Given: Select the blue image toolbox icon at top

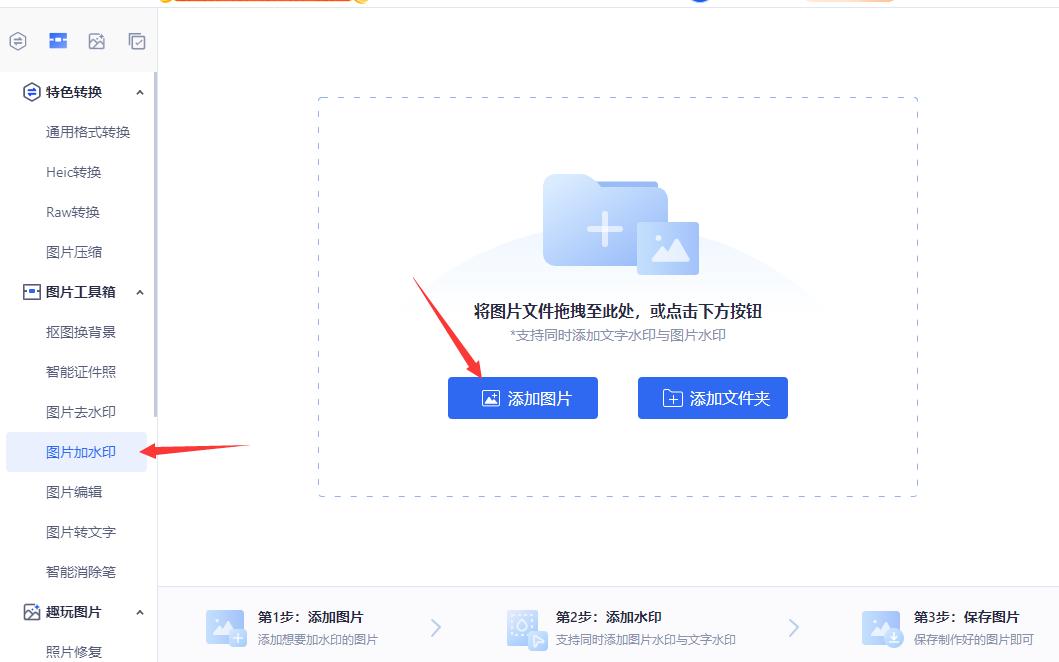Looking at the screenshot, I should click(x=57, y=41).
